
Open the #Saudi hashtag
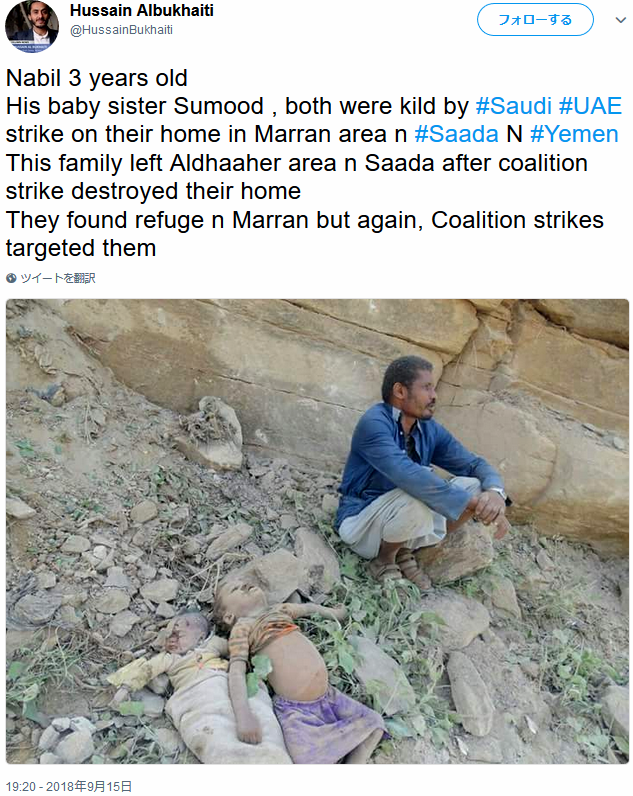(514, 106)
